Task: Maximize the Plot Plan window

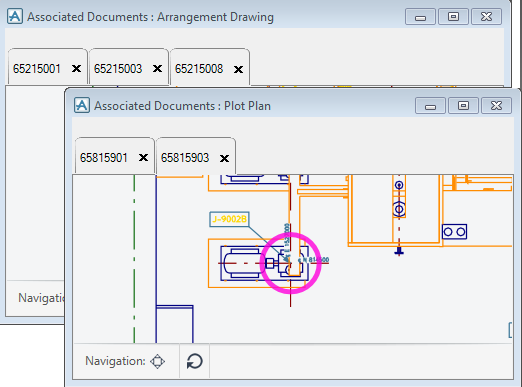Action: point(463,106)
